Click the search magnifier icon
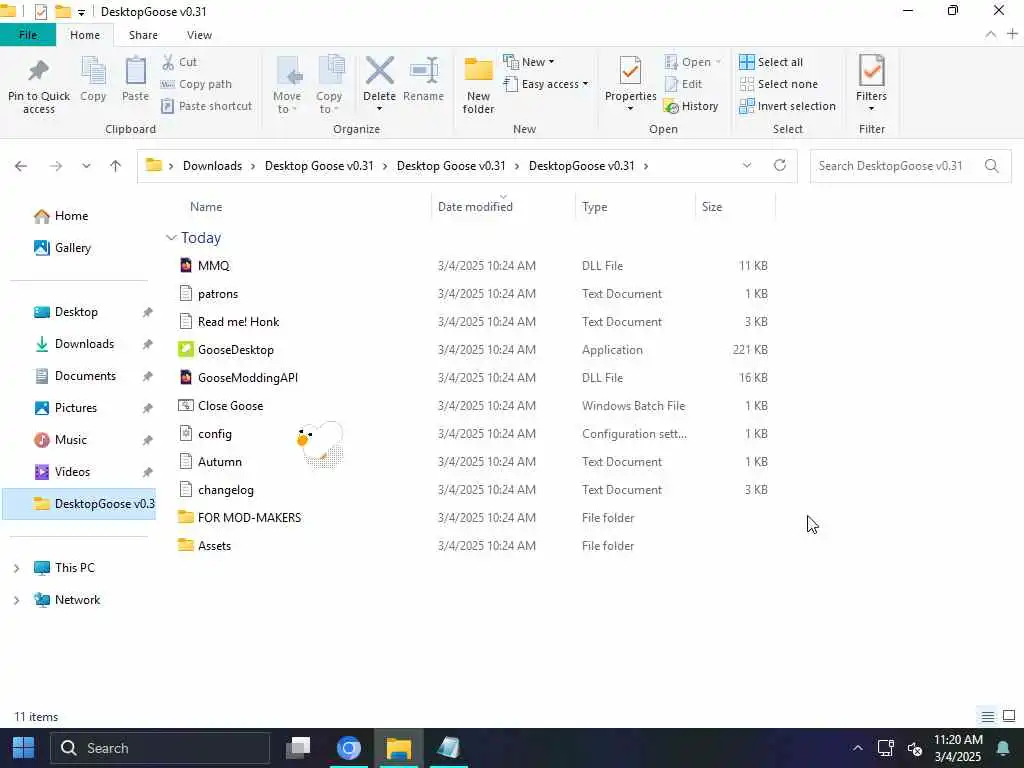Viewport: 1024px width, 768px height. 991,166
